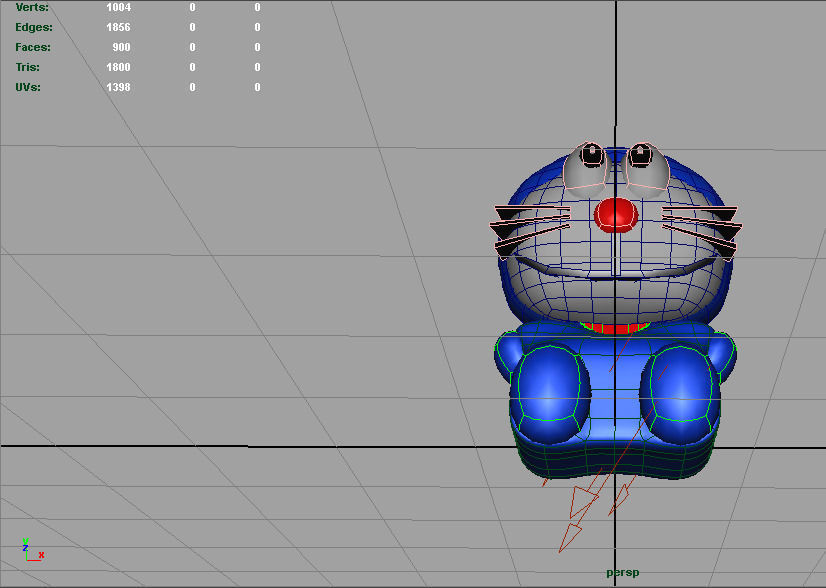Select the Verts count value 1004
Viewport: 826px width, 588px height.
point(118,7)
